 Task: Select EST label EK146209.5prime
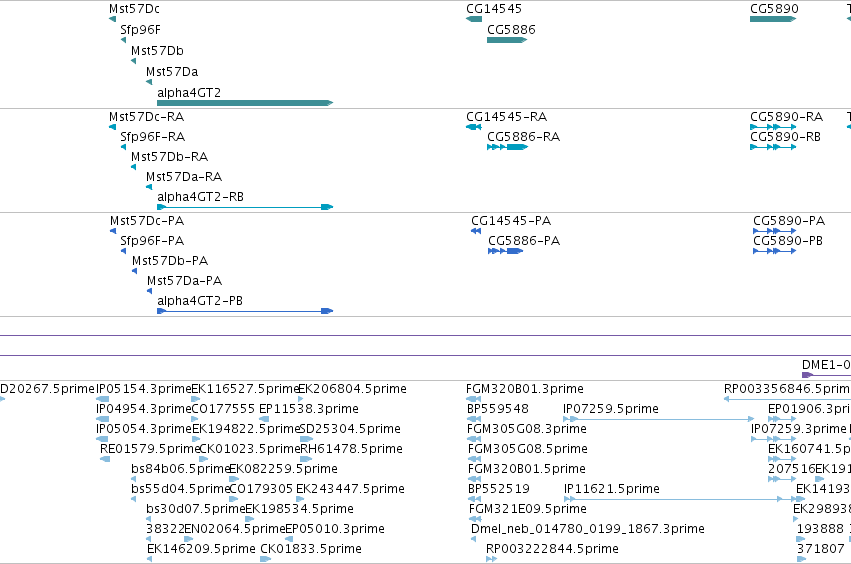[201, 549]
